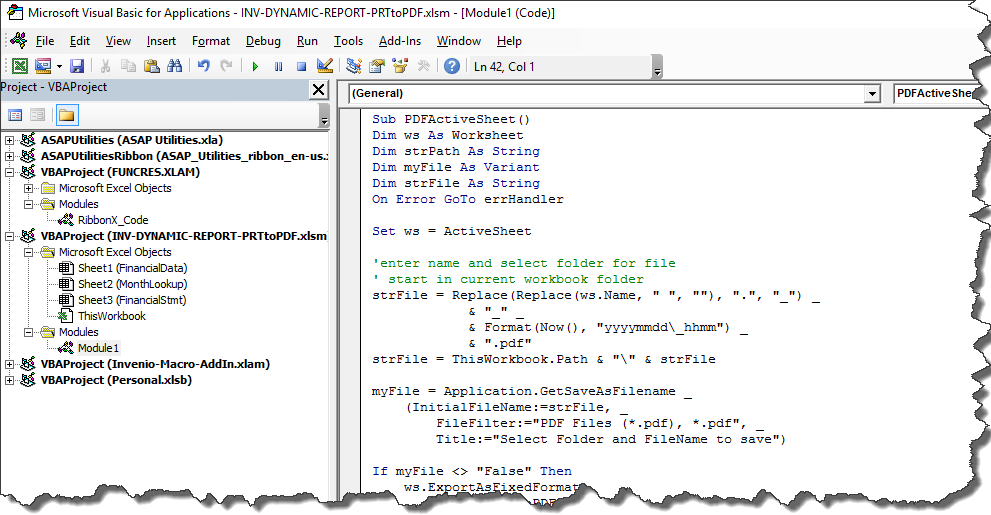Click the Reset stop icon
This screenshot has height=515, width=991.
(x=301, y=66)
